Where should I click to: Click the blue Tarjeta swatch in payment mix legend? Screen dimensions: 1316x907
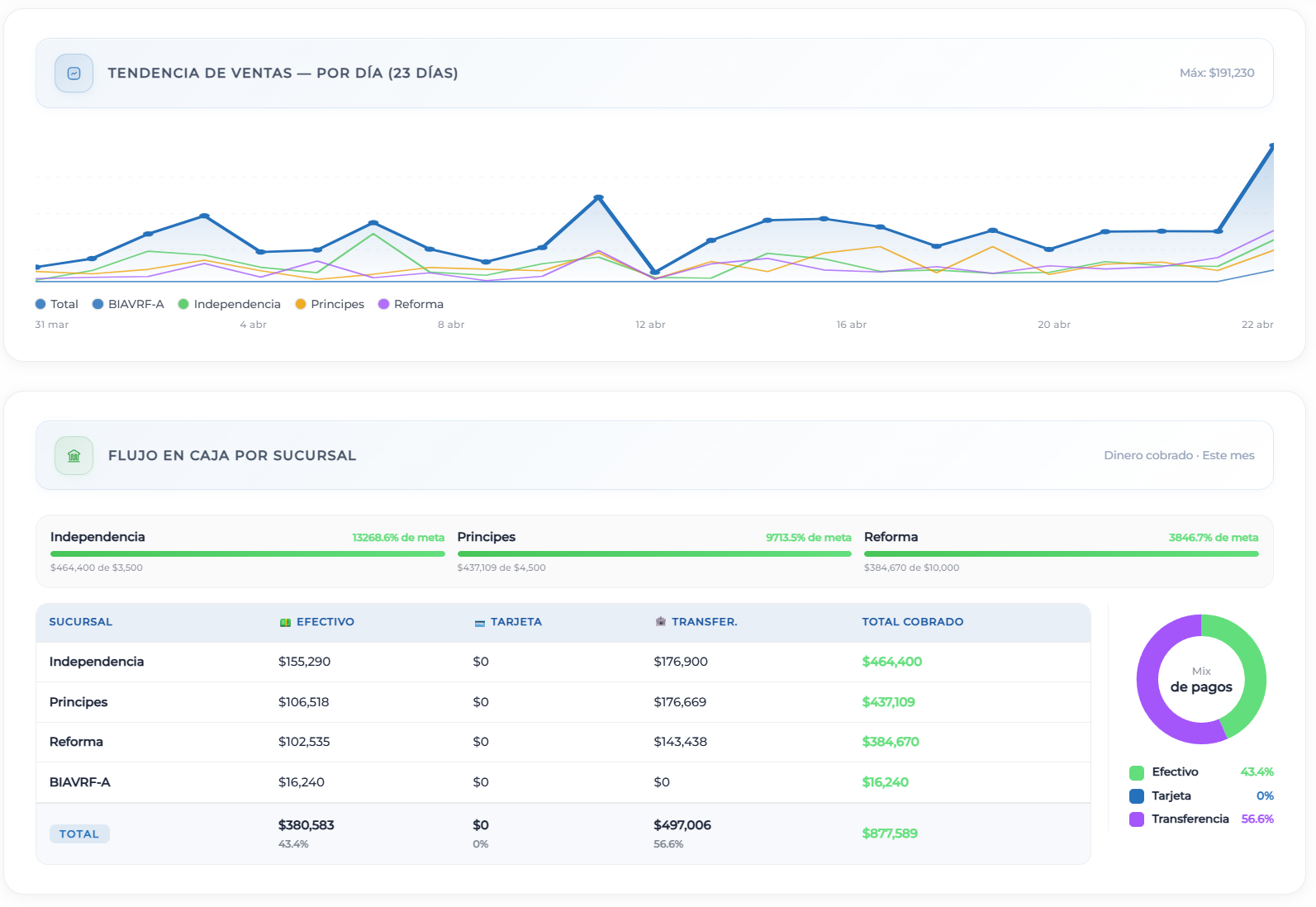point(1137,796)
